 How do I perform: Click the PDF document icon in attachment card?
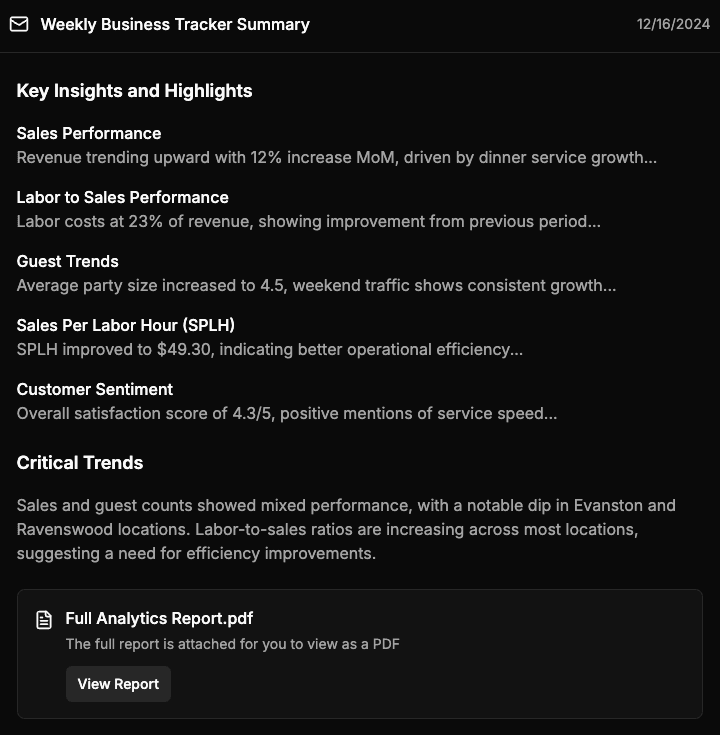44,620
